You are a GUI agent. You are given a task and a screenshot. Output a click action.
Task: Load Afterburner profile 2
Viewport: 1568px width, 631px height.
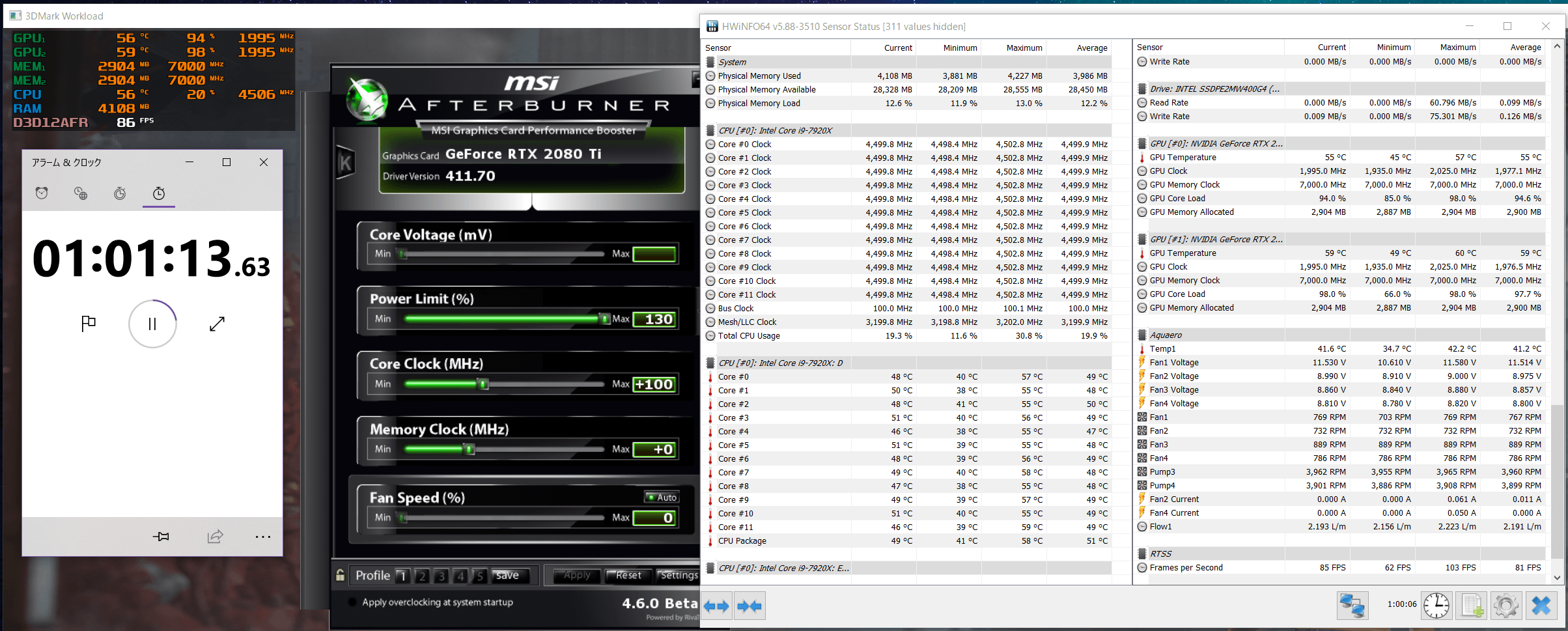[x=422, y=576]
